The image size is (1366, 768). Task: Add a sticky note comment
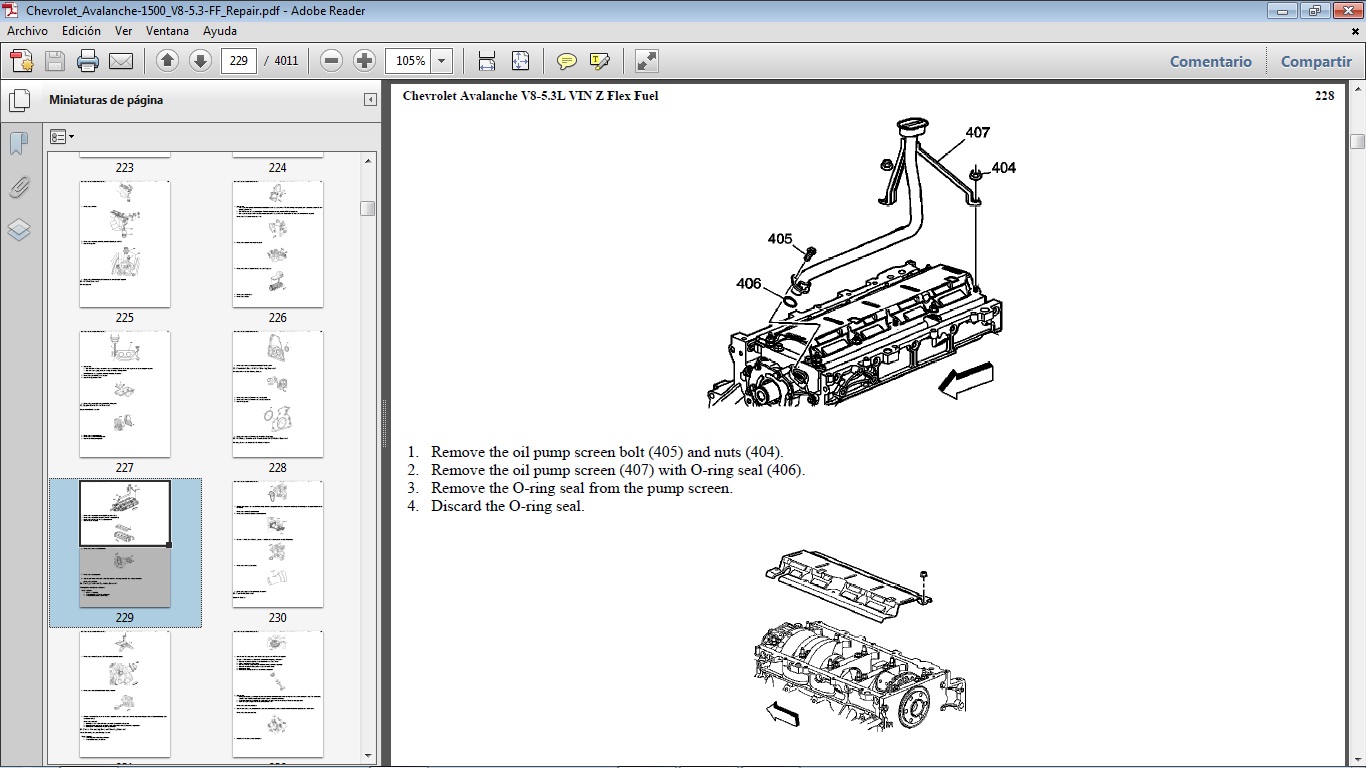tap(566, 61)
